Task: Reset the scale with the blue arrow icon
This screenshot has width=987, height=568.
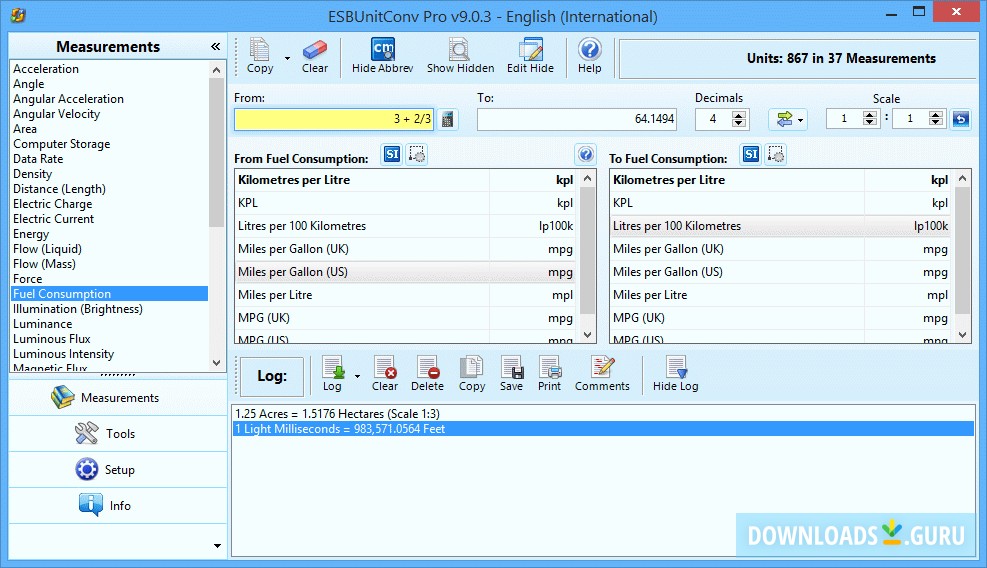Action: coord(961,119)
